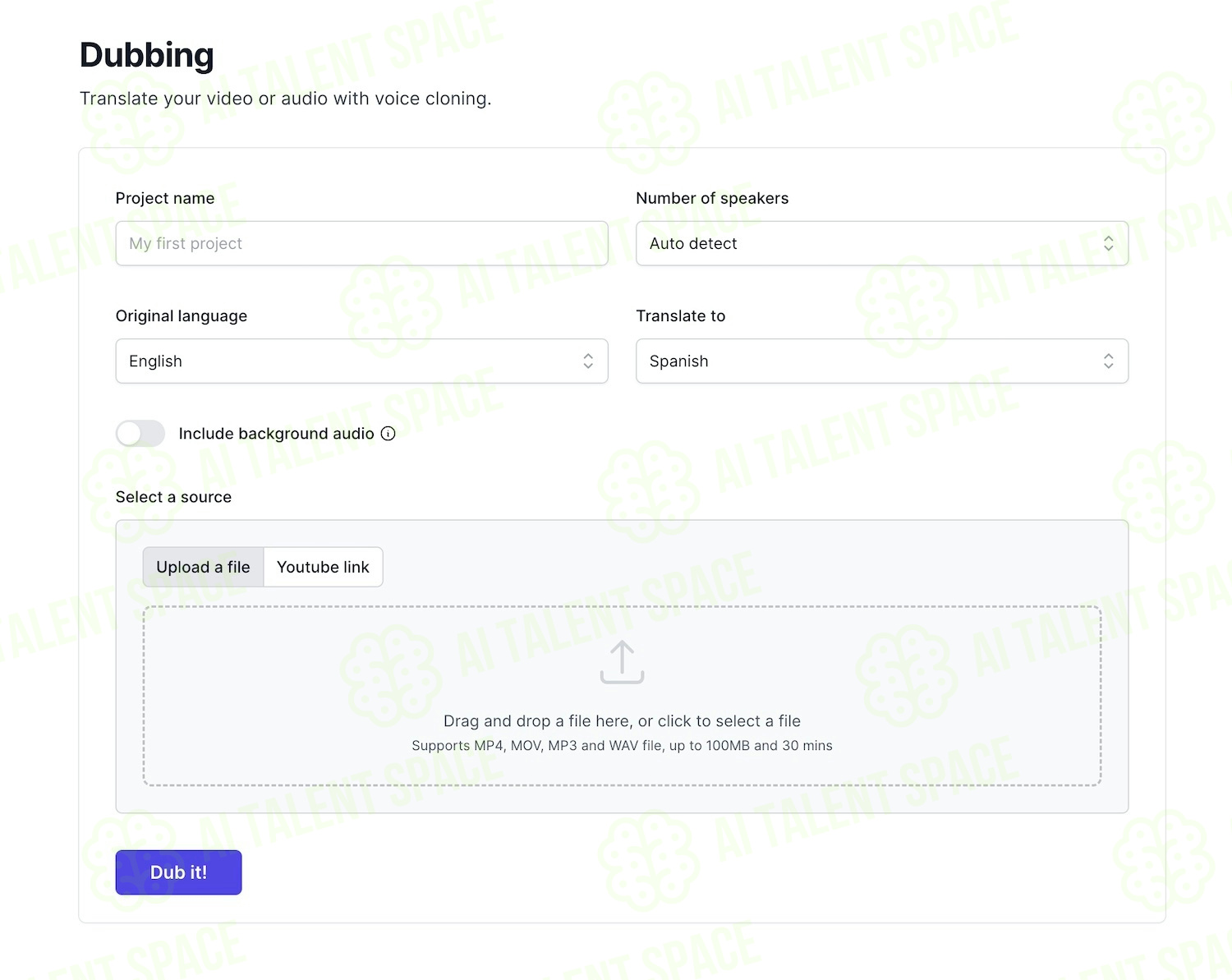This screenshot has height=980, width=1232.
Task: Click the upload arrow icon in drop zone
Action: (x=622, y=662)
